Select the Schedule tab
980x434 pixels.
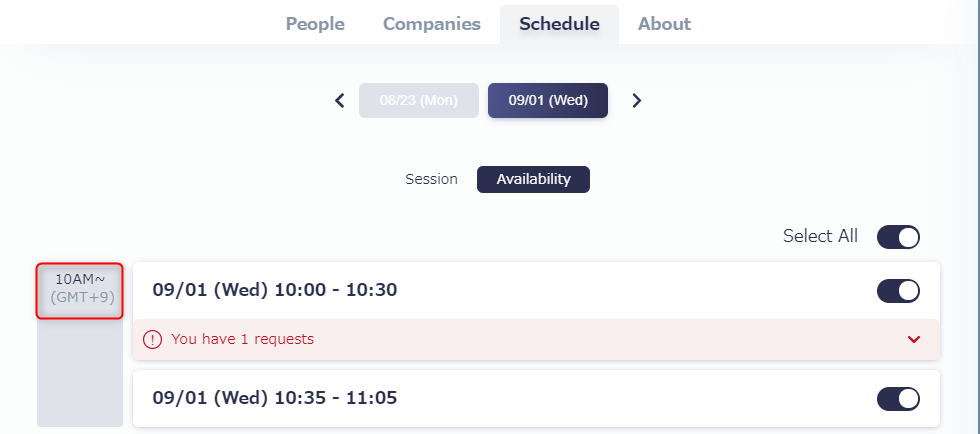coord(559,24)
